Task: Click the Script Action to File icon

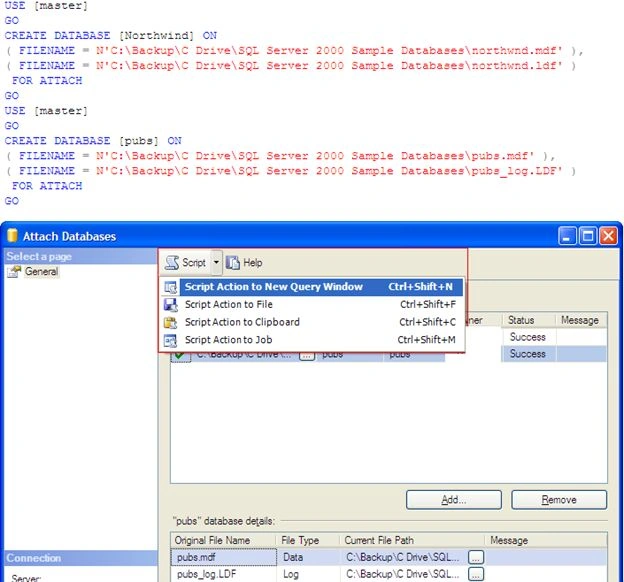Action: (x=171, y=305)
